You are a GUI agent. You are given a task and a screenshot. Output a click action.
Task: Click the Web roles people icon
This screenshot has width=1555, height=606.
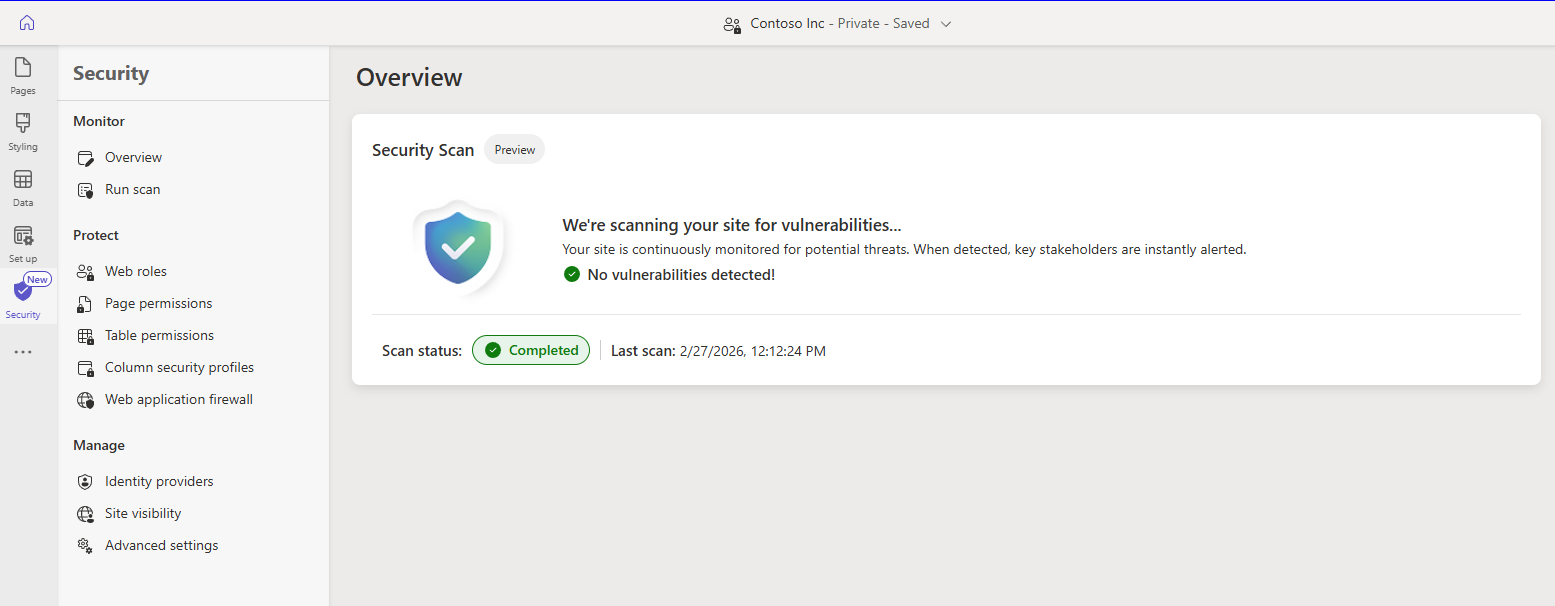[85, 271]
